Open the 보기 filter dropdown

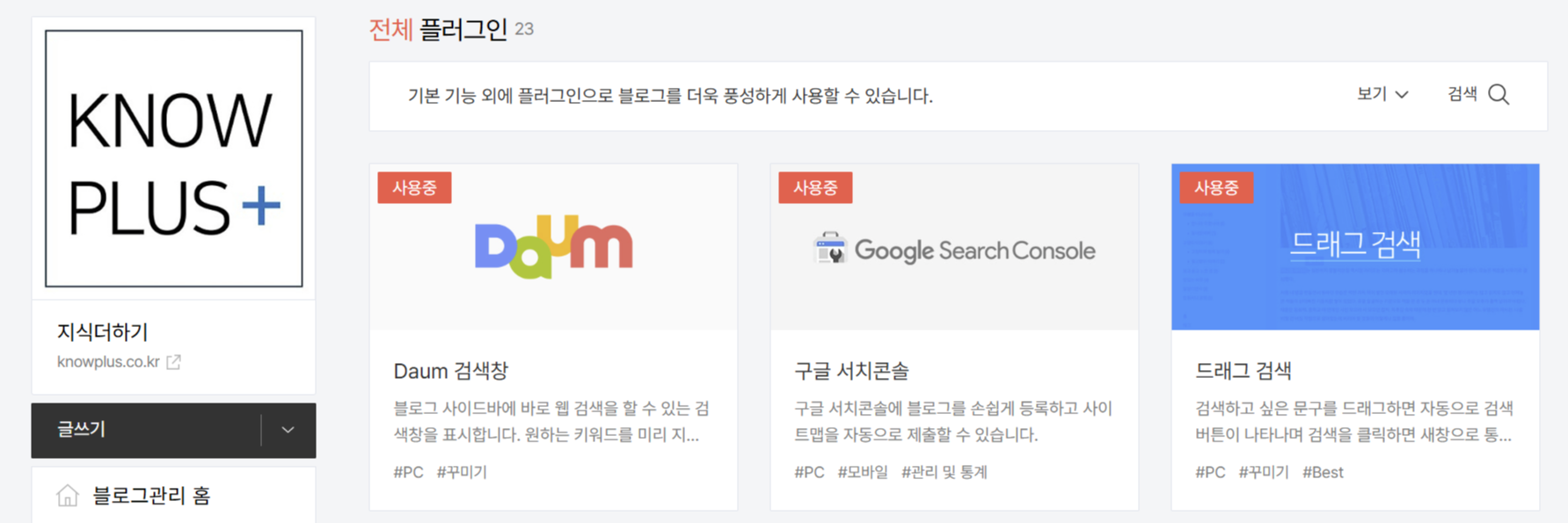click(x=1382, y=94)
